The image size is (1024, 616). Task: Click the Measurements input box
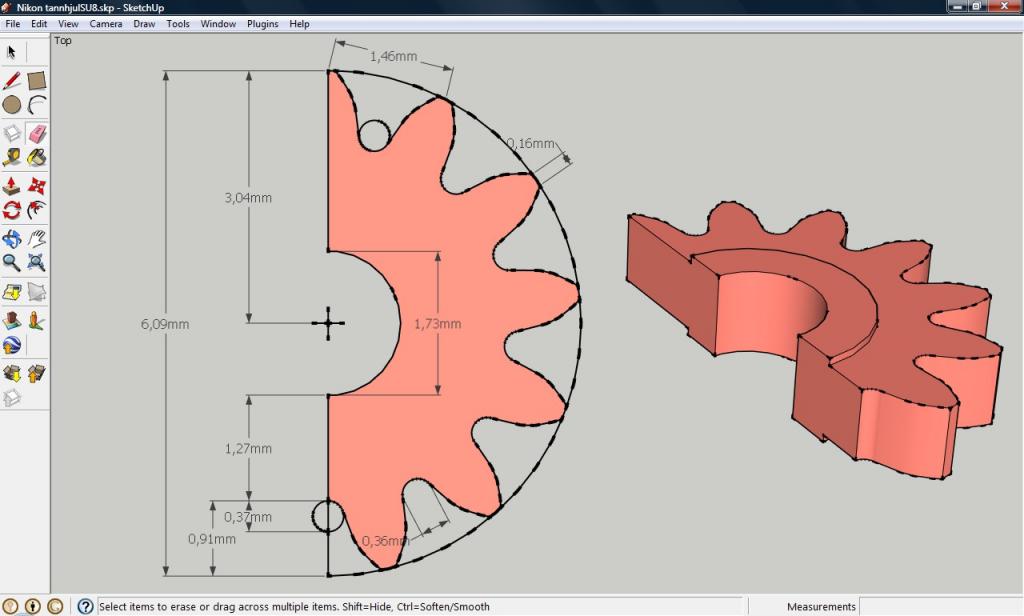940,606
